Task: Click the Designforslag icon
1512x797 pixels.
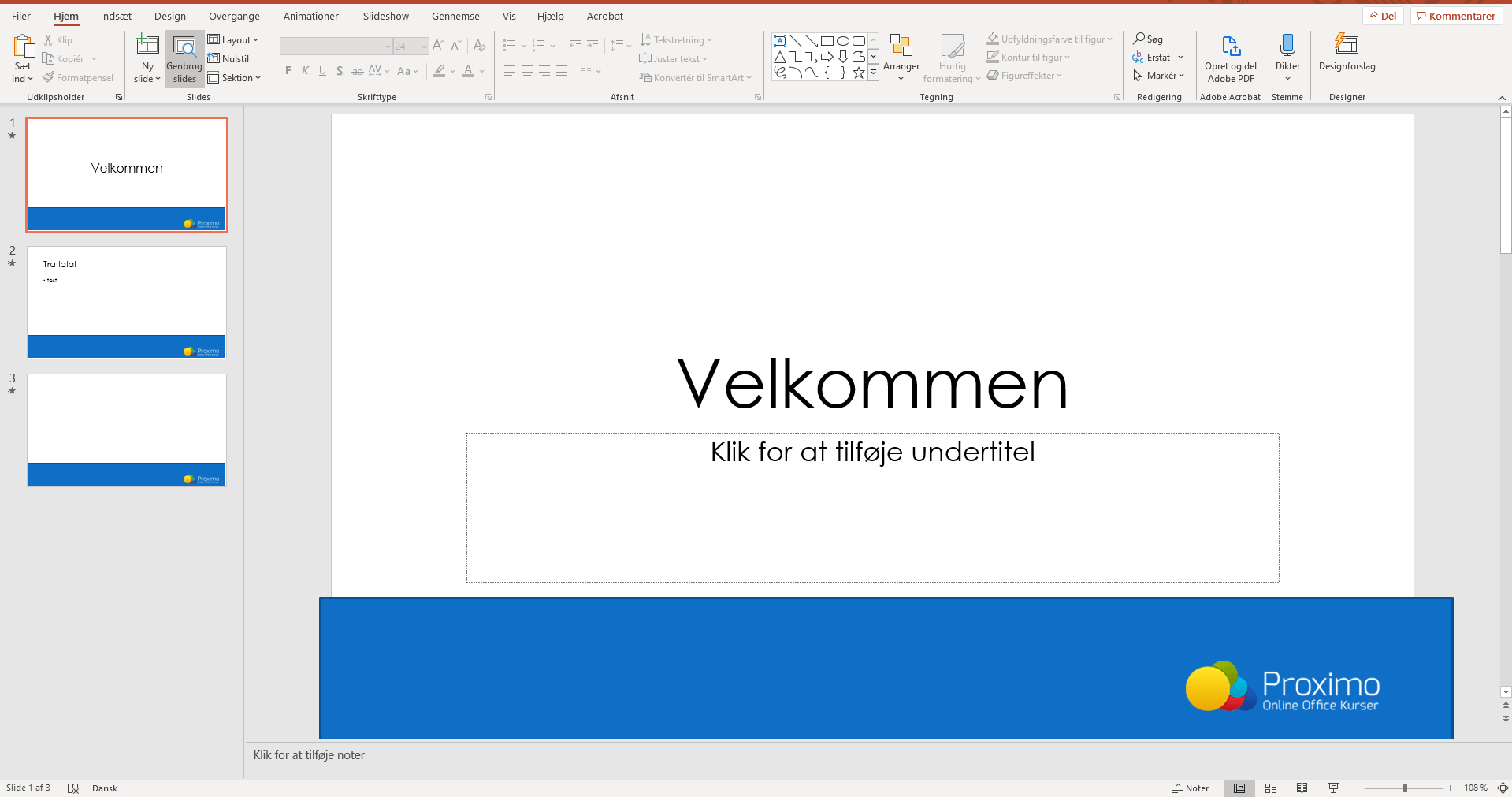Action: pos(1346,55)
